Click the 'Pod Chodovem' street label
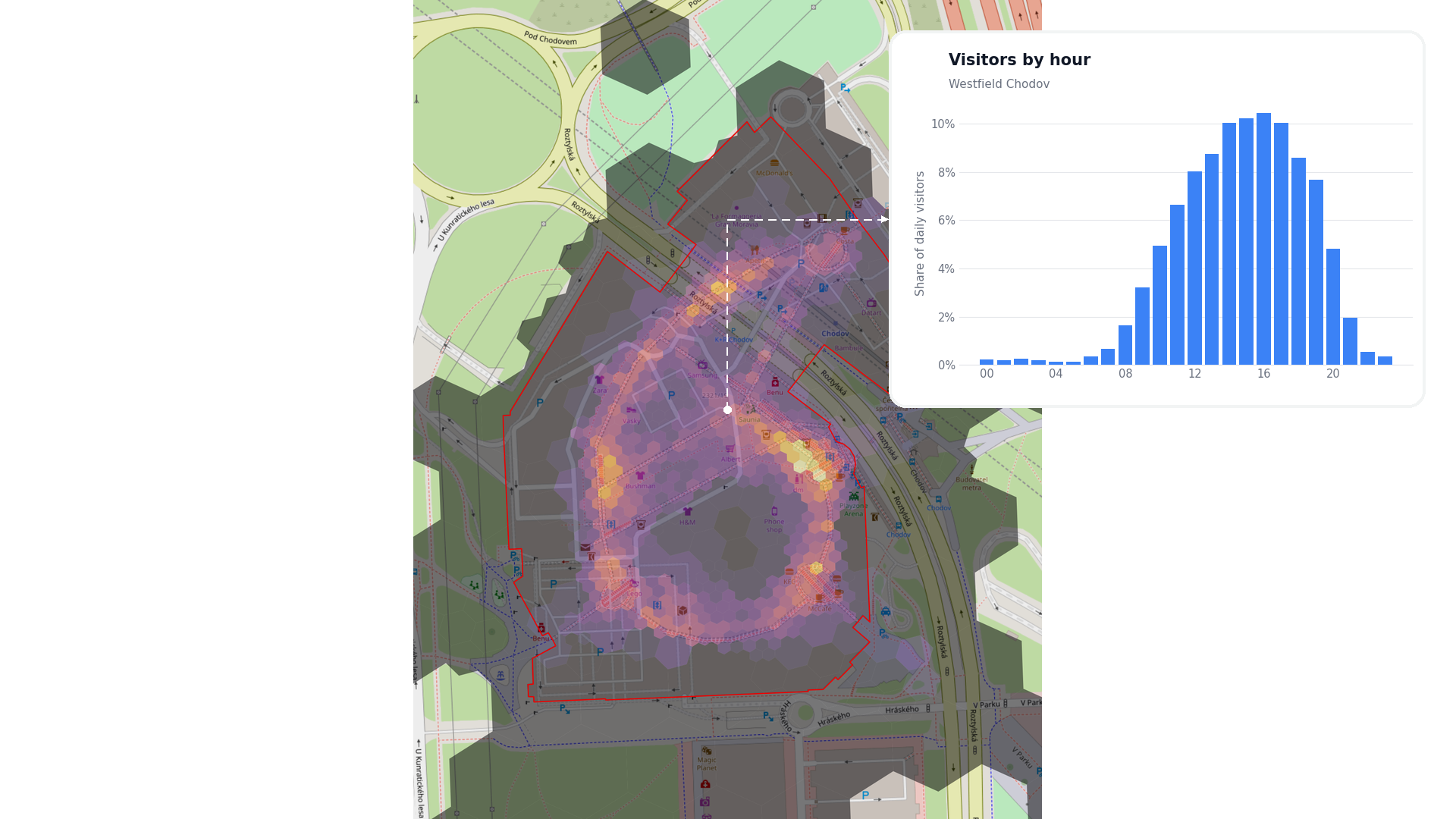The width and height of the screenshot is (1456, 819). (x=550, y=39)
